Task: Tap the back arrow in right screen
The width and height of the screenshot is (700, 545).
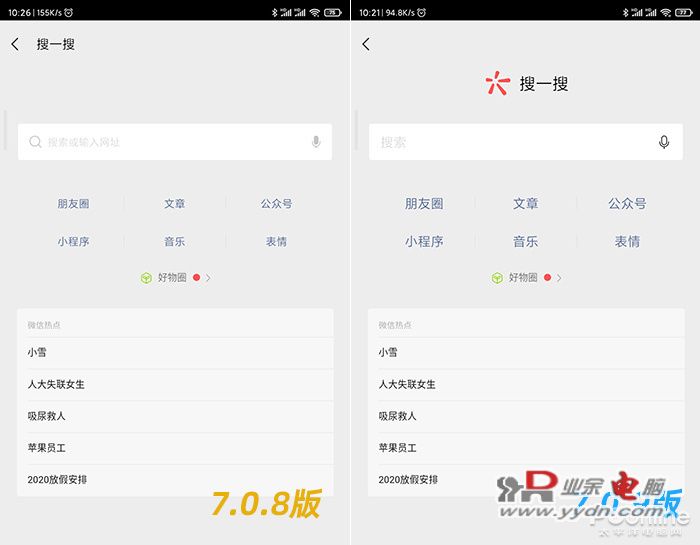Action: pos(366,44)
